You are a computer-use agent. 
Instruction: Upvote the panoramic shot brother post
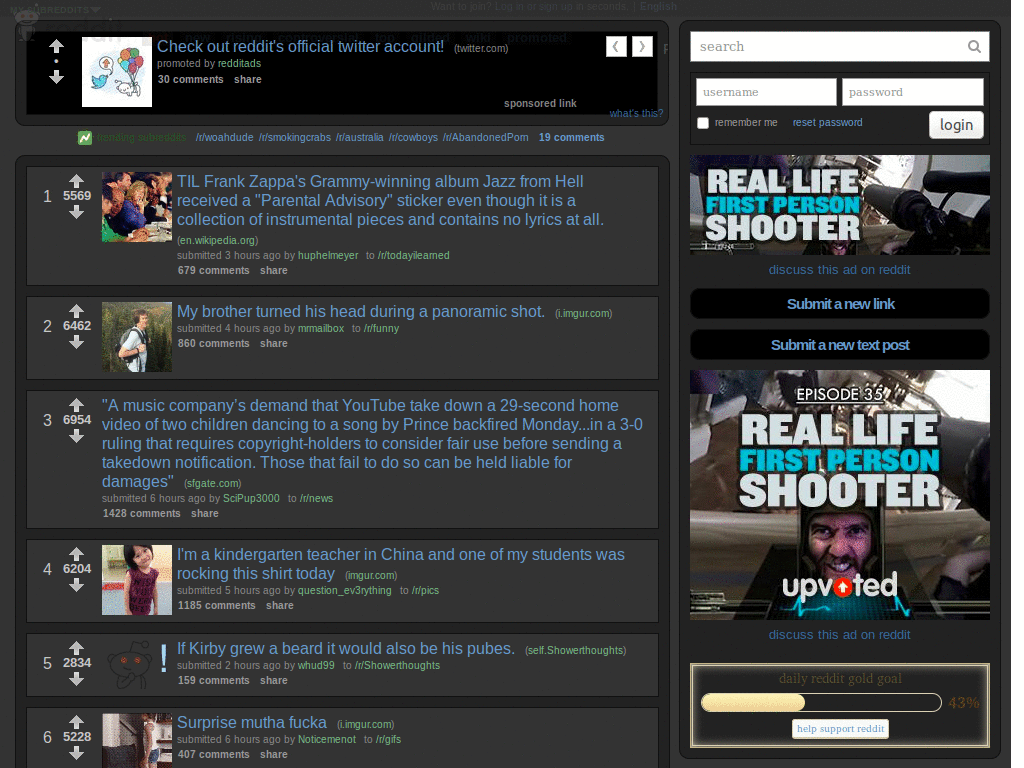point(76,311)
